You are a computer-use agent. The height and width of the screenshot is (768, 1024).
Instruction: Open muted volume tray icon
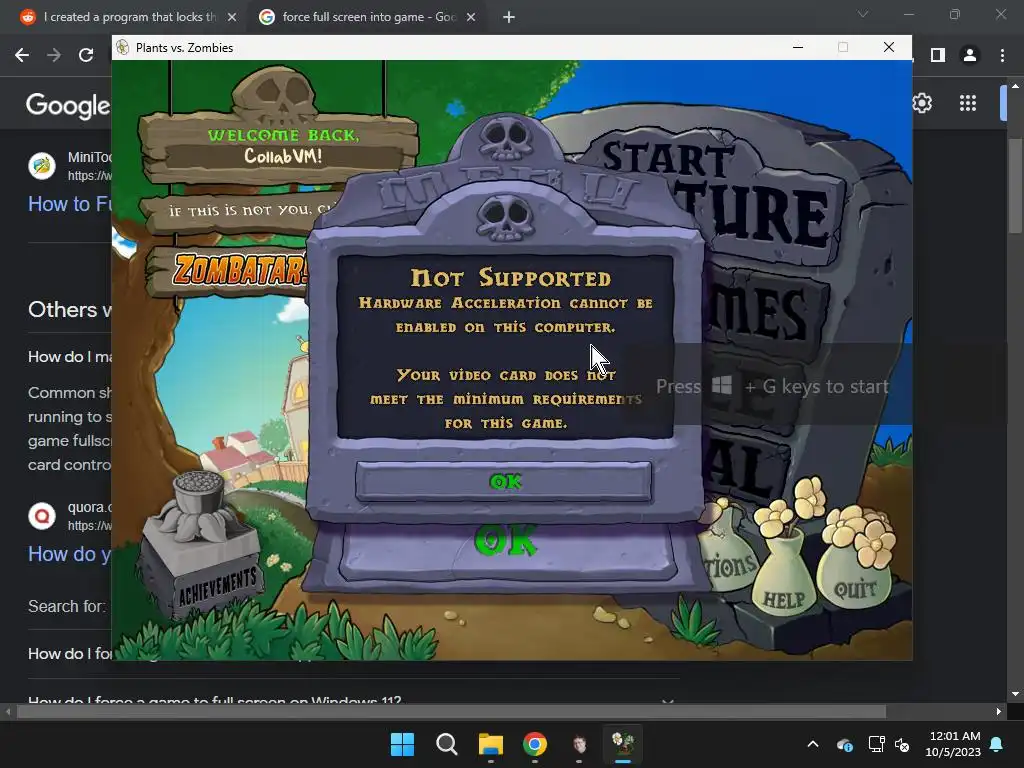pos(902,744)
